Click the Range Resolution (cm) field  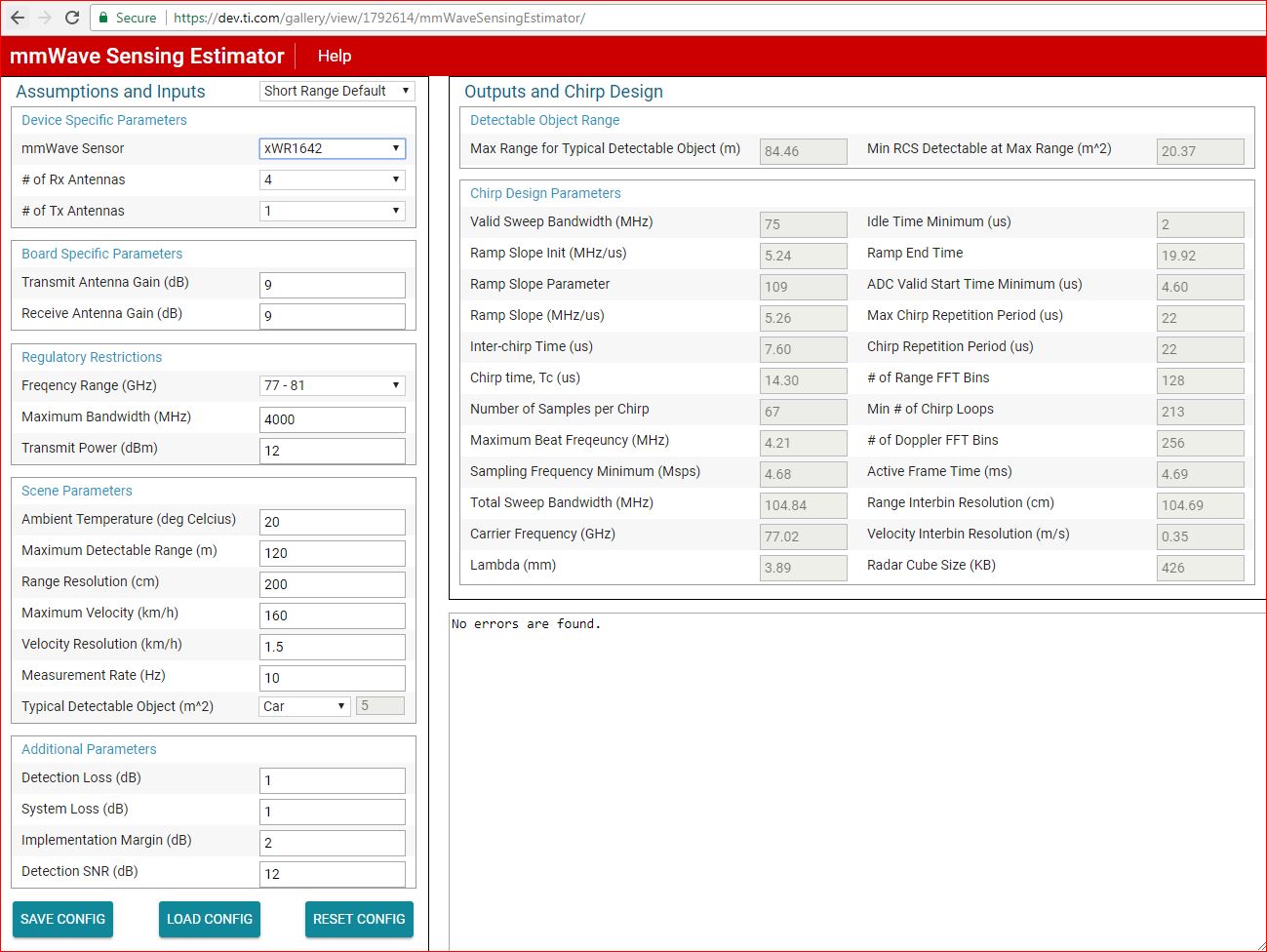pyautogui.click(x=333, y=584)
